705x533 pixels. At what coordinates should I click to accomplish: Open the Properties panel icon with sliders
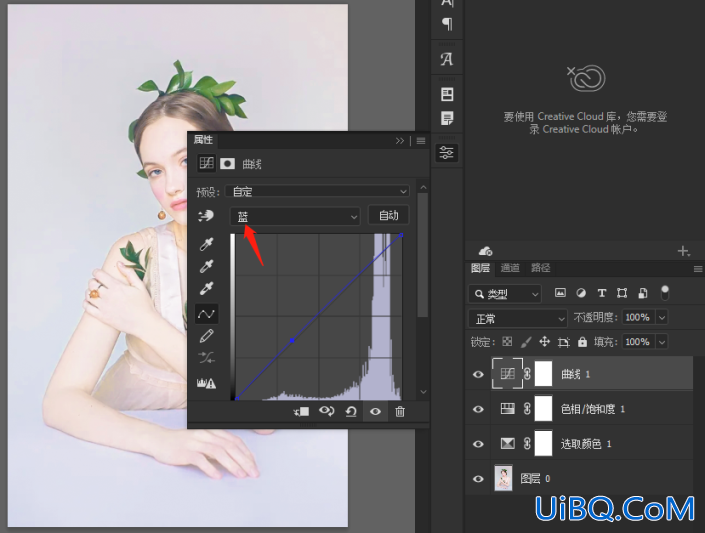(446, 153)
